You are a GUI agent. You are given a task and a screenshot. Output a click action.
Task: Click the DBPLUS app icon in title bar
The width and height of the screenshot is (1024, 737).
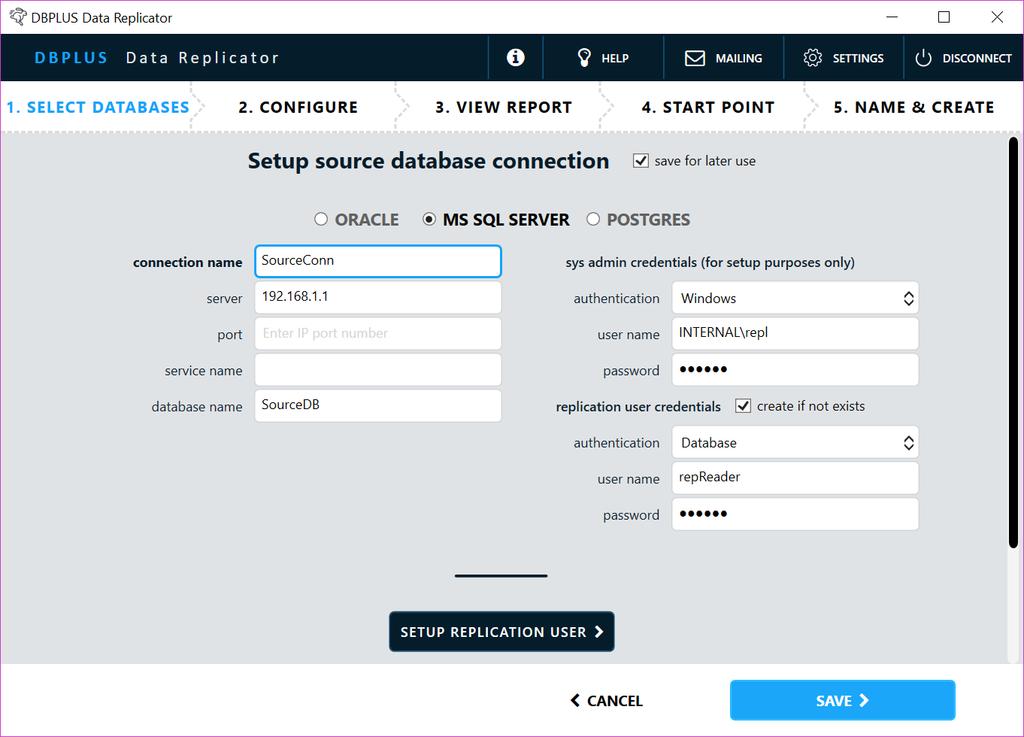[18, 17]
